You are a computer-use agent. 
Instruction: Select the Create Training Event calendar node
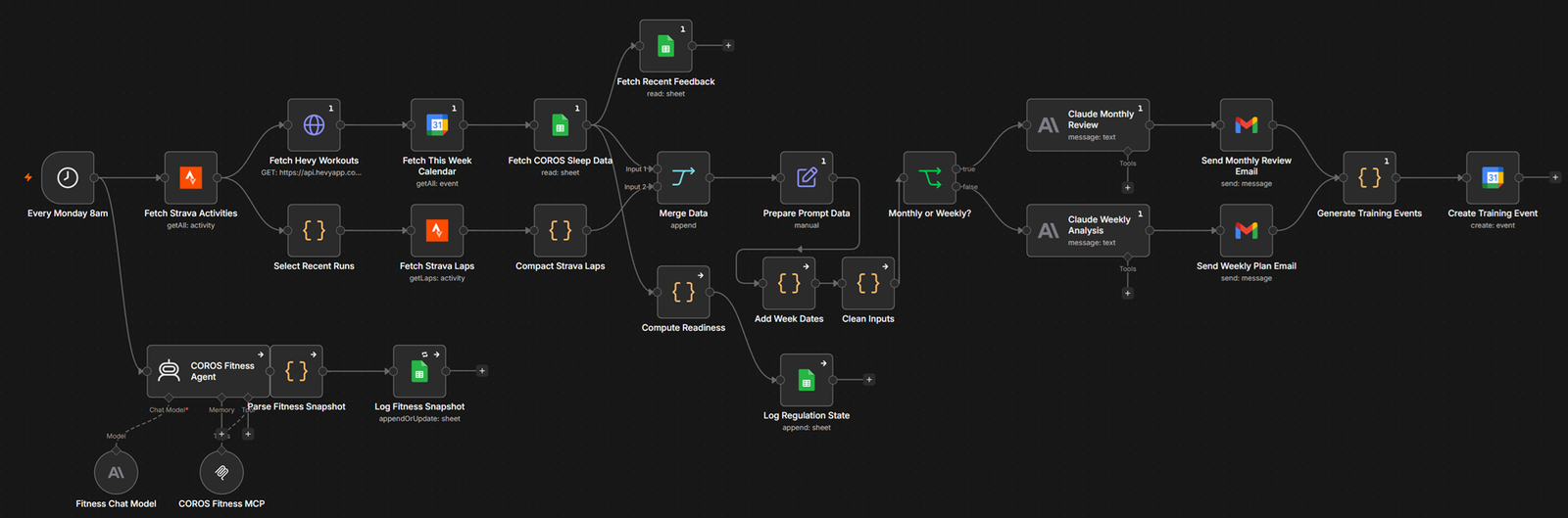point(1493,177)
